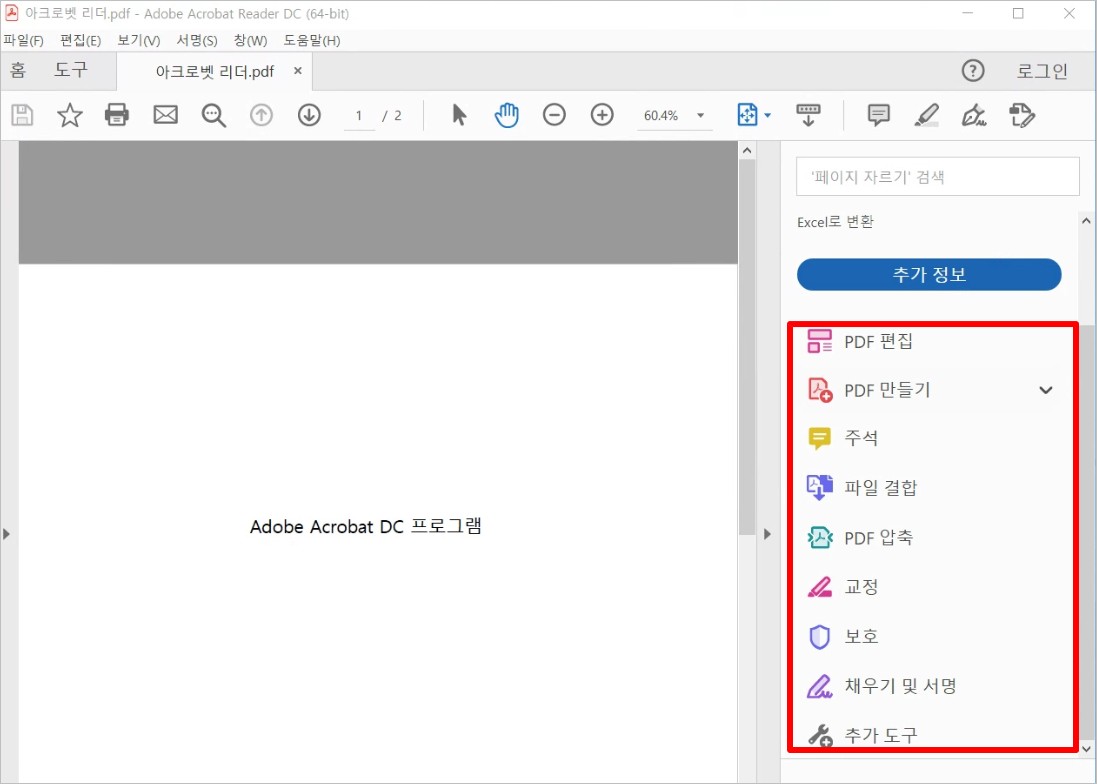Print the document using printer icon
The image size is (1097, 784).
[117, 115]
